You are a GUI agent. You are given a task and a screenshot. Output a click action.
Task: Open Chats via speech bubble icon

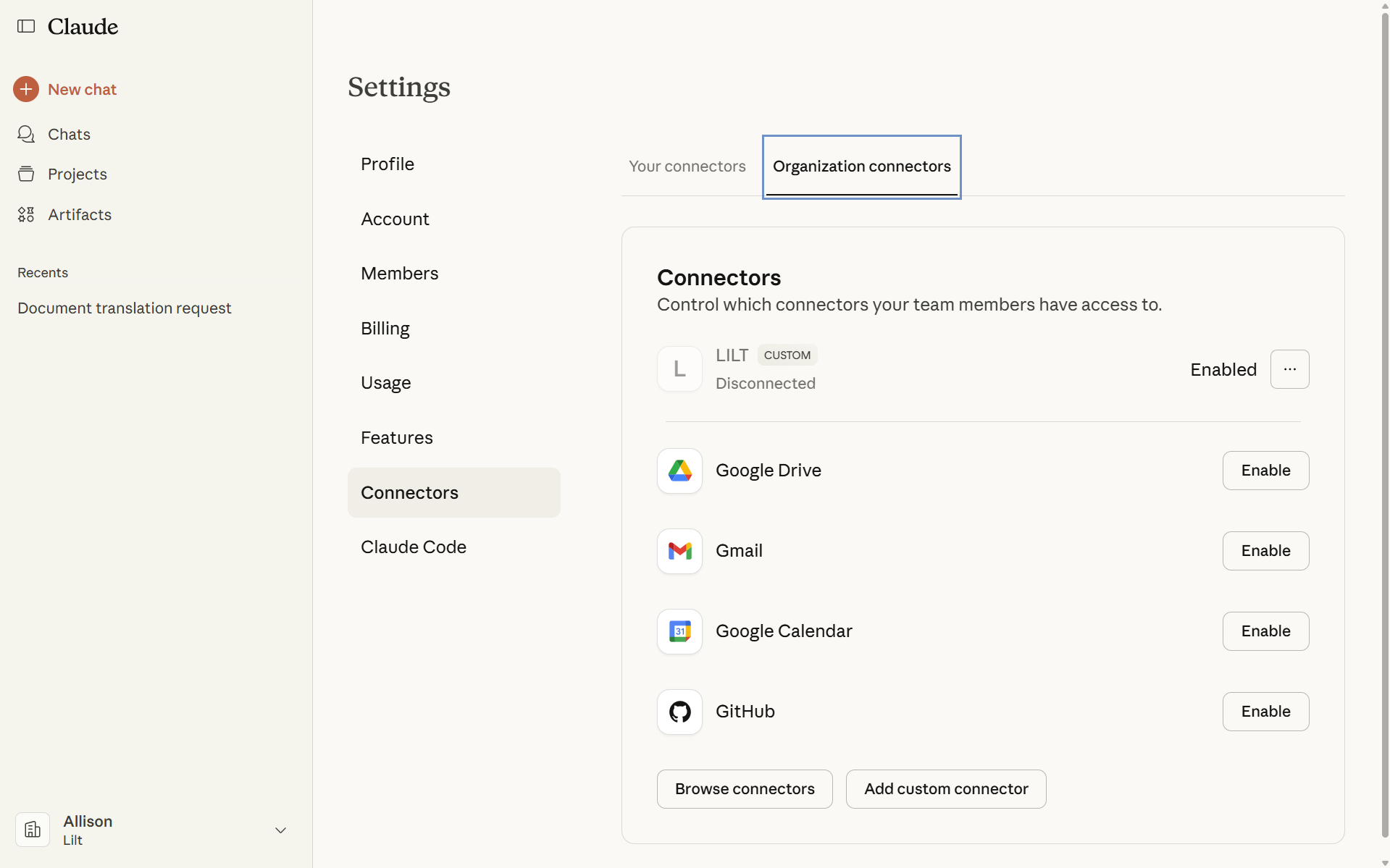pyautogui.click(x=26, y=134)
